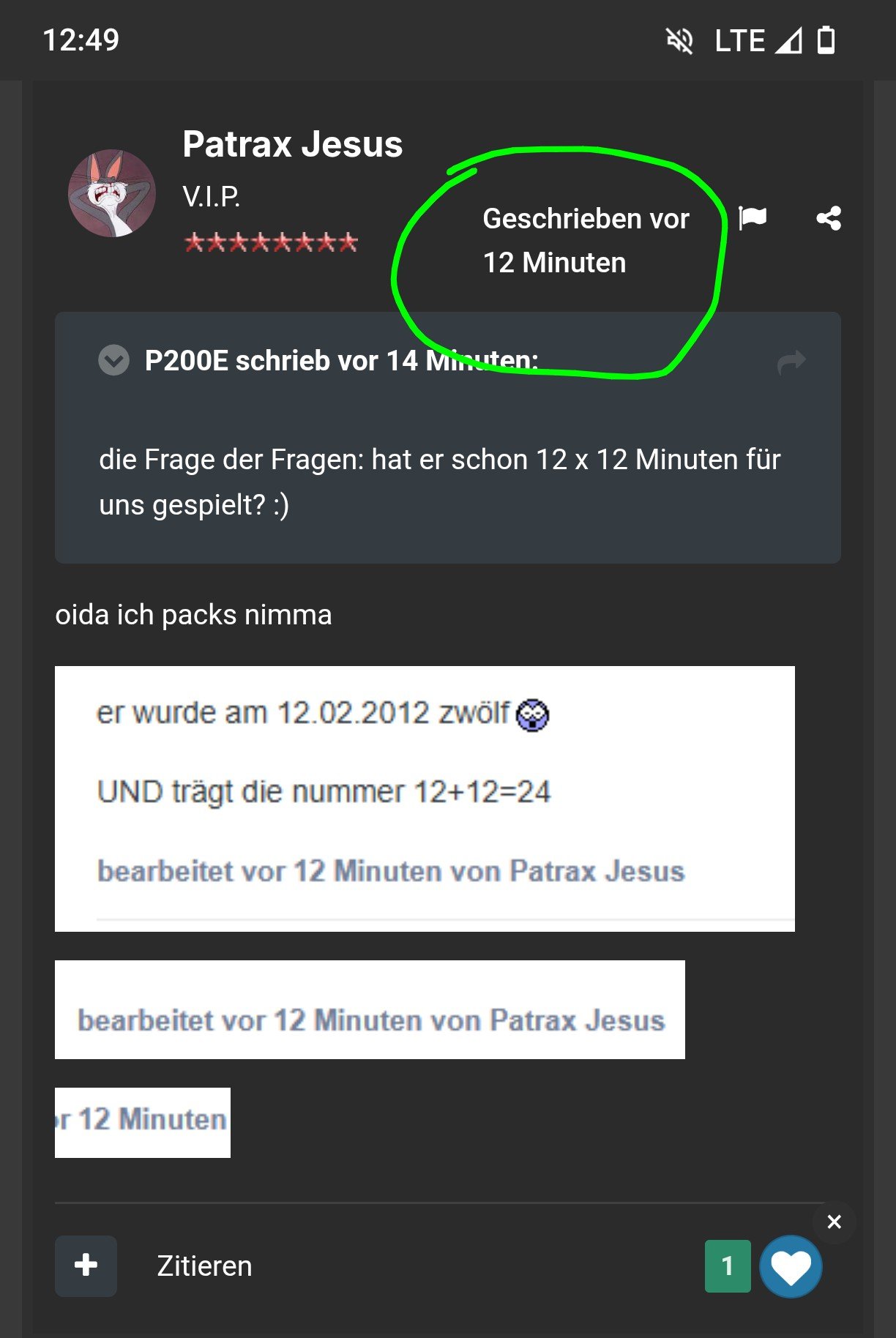The width and height of the screenshot is (896, 1338).
Task: Enlarge screenshot with 12.02.2012 text
Action: [425, 799]
